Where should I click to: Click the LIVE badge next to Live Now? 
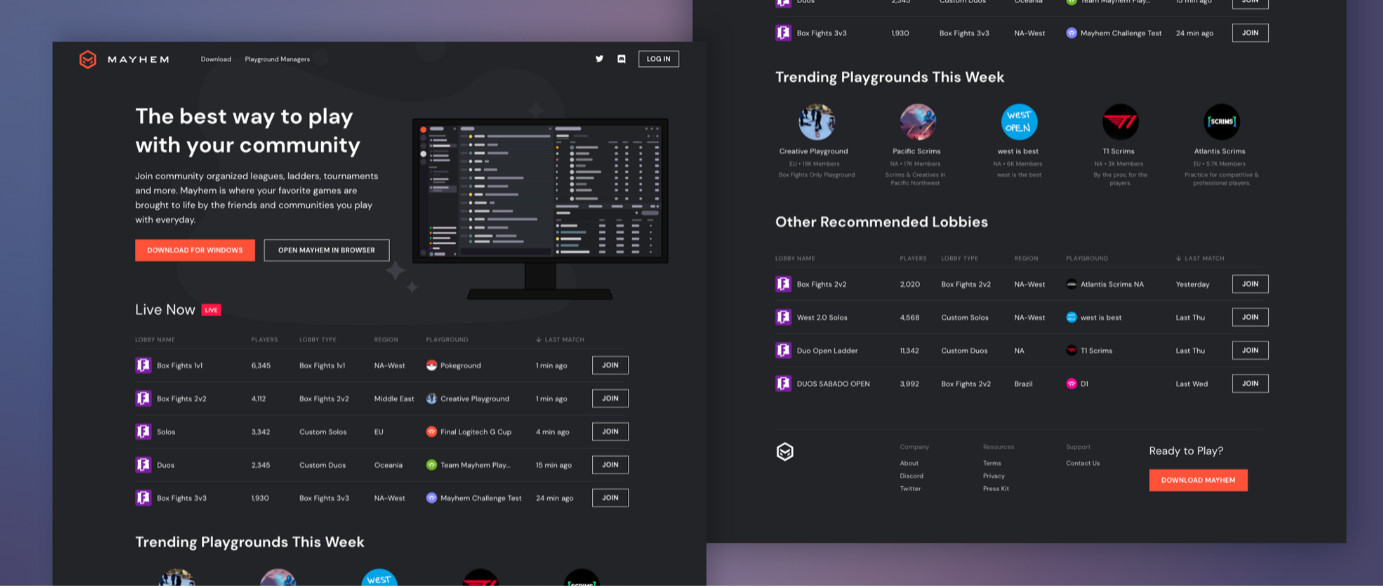[x=211, y=310]
